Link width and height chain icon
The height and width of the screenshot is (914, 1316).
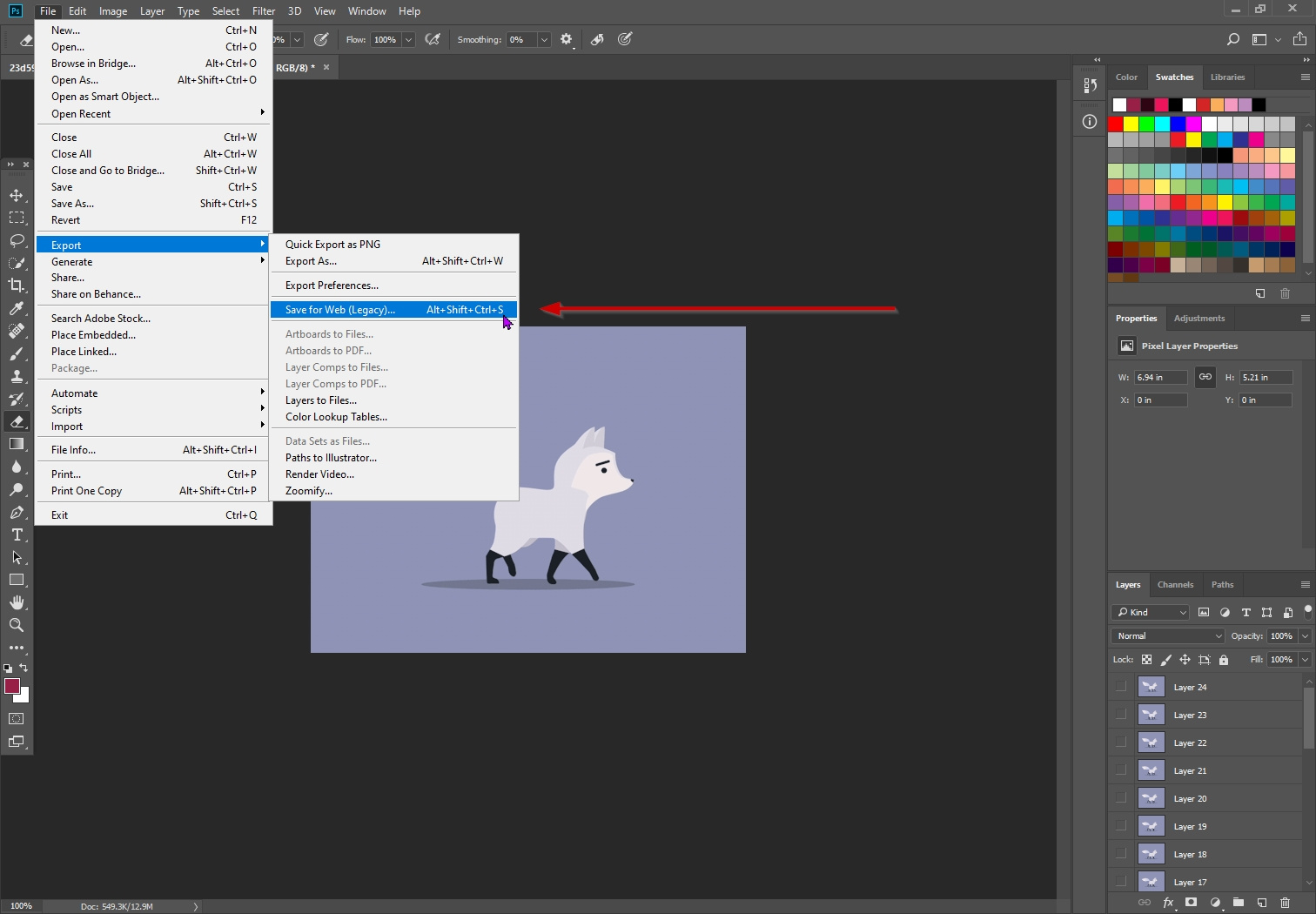1205,377
